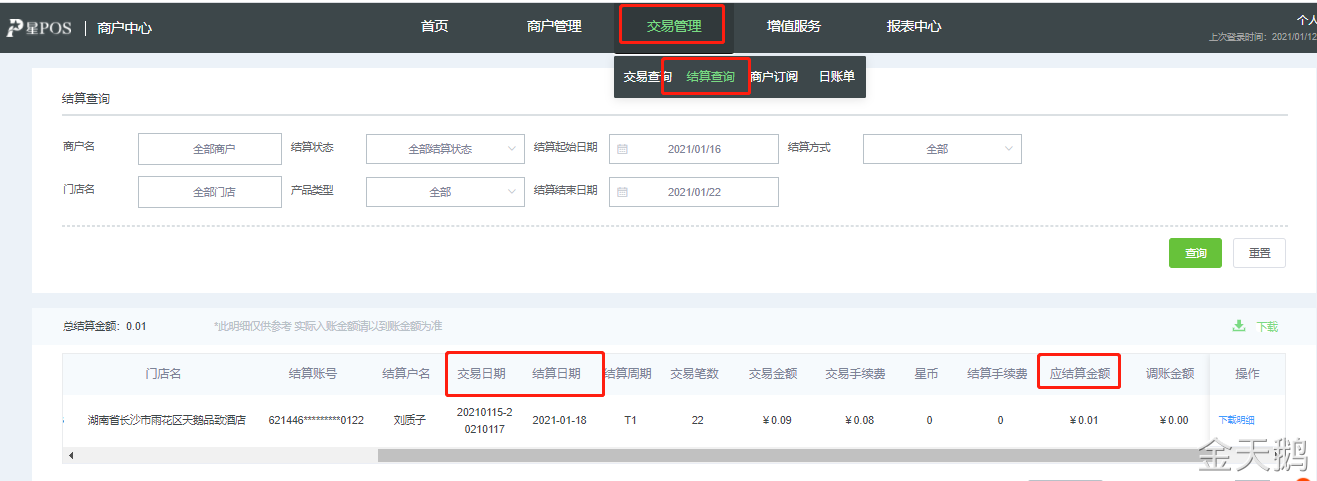Click the 调账金额 column header
Image resolution: width=1317 pixels, height=481 pixels.
coord(1170,374)
